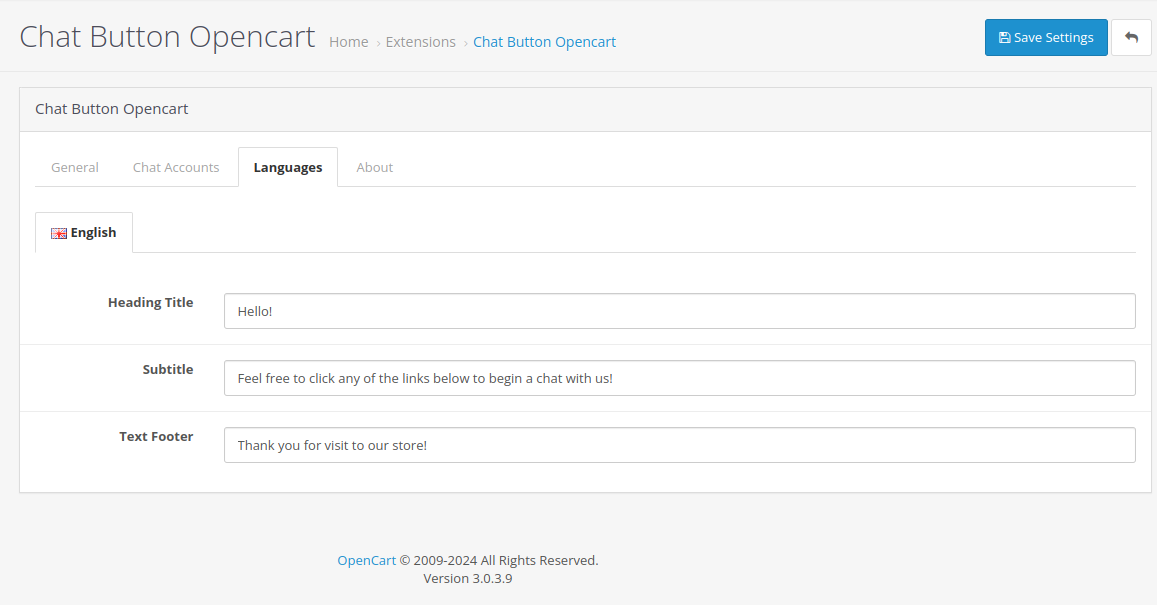
Task: Click the Text Footer input box
Action: (679, 444)
